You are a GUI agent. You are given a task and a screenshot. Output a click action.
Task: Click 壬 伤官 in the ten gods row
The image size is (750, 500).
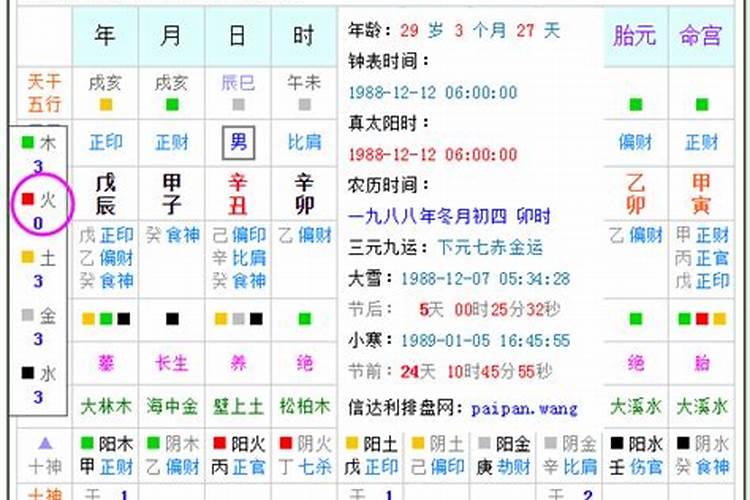[636, 467]
